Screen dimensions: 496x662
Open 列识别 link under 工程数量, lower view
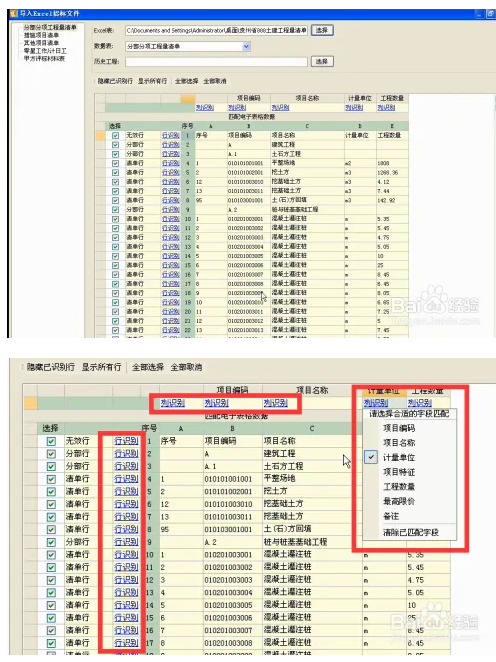point(420,403)
